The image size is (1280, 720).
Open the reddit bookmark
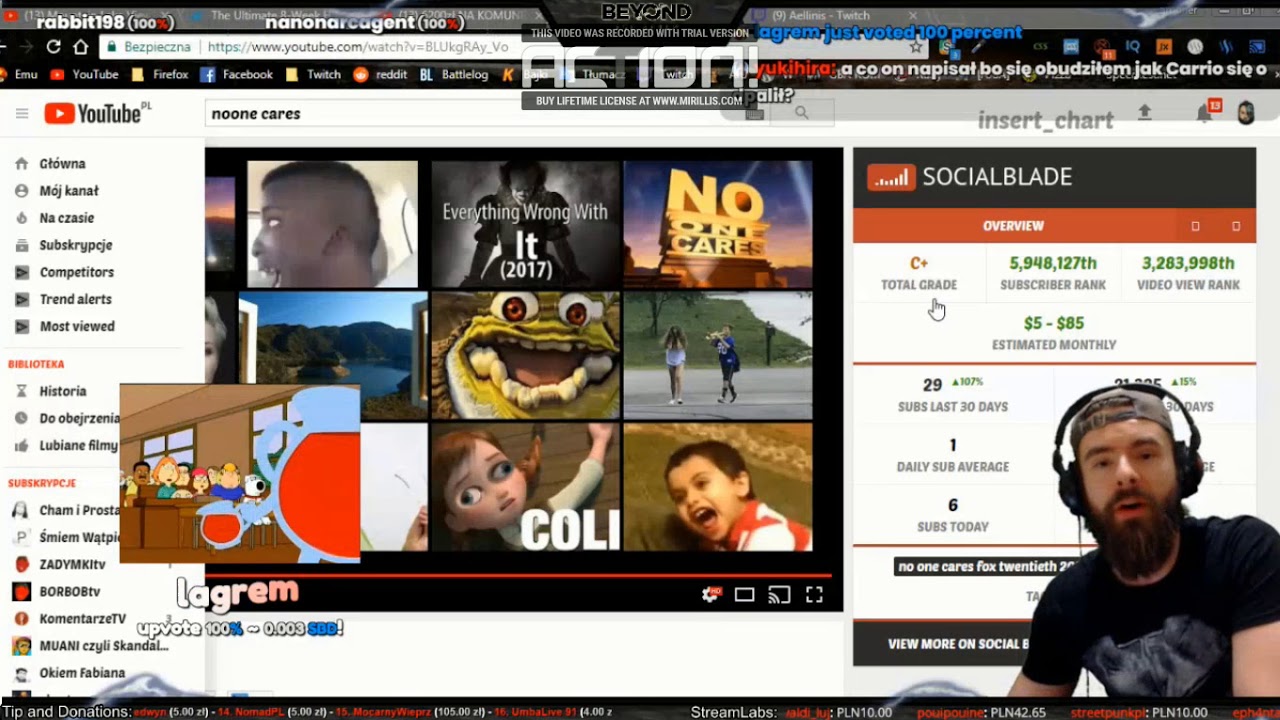tap(380, 74)
